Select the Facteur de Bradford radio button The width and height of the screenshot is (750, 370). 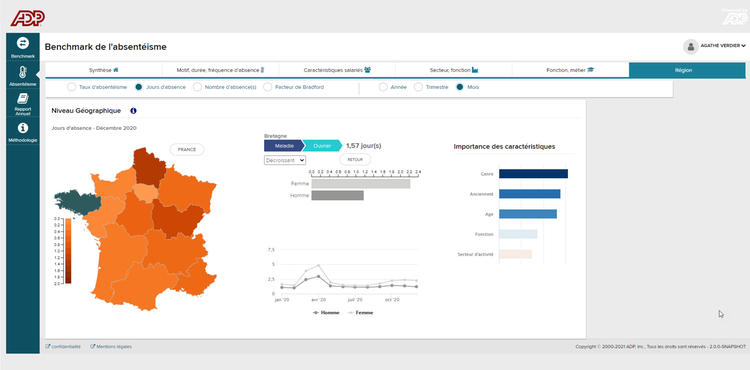tap(267, 87)
